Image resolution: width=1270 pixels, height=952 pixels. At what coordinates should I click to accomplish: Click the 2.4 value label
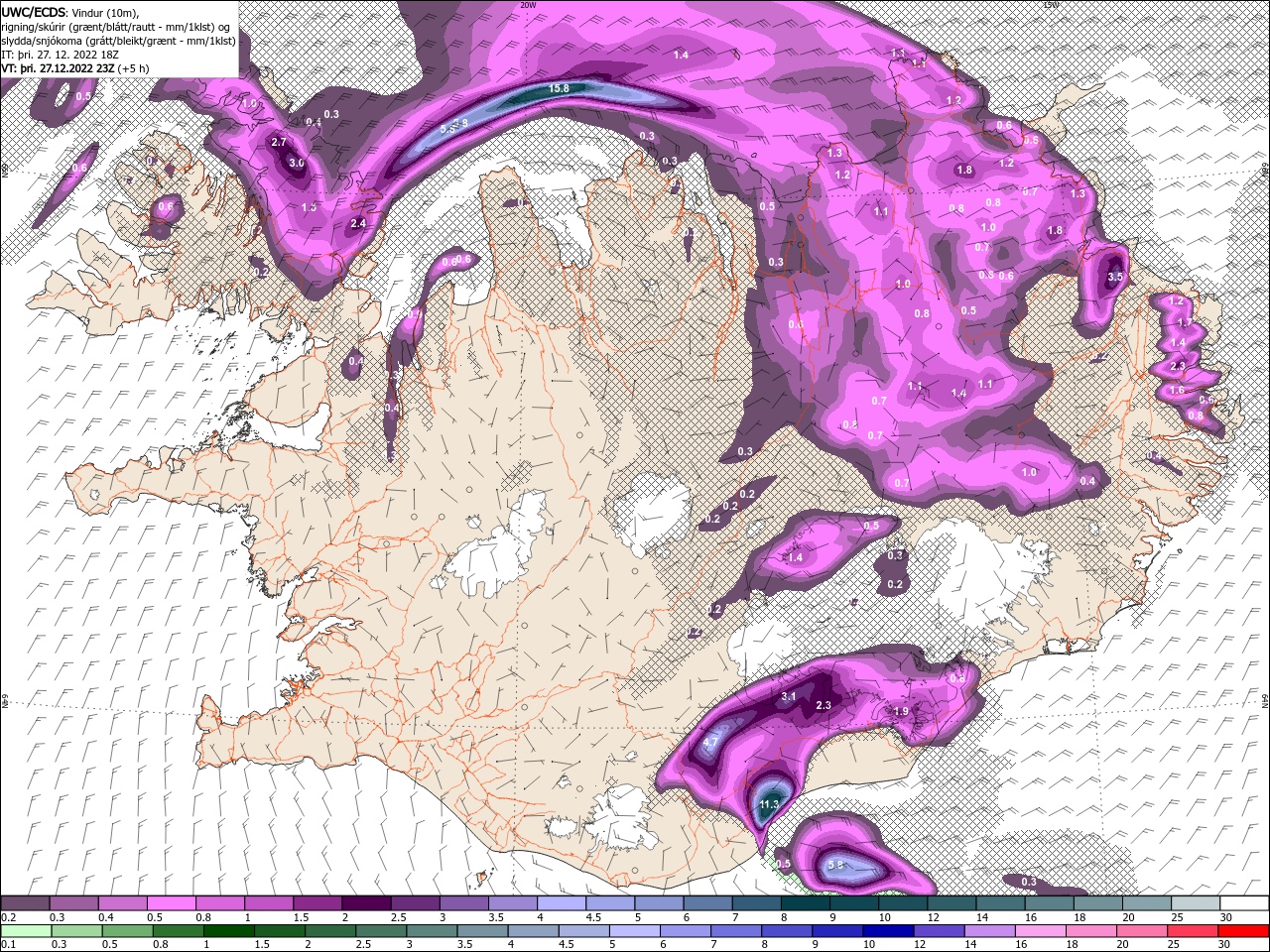[358, 224]
